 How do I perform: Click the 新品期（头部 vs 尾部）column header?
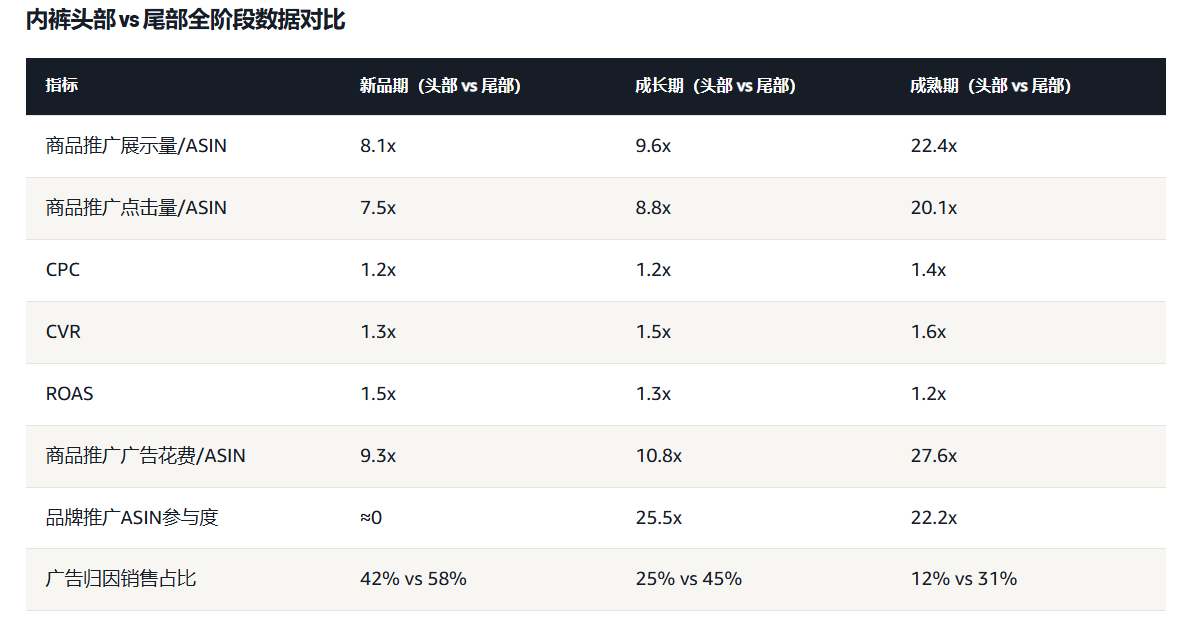click(440, 86)
